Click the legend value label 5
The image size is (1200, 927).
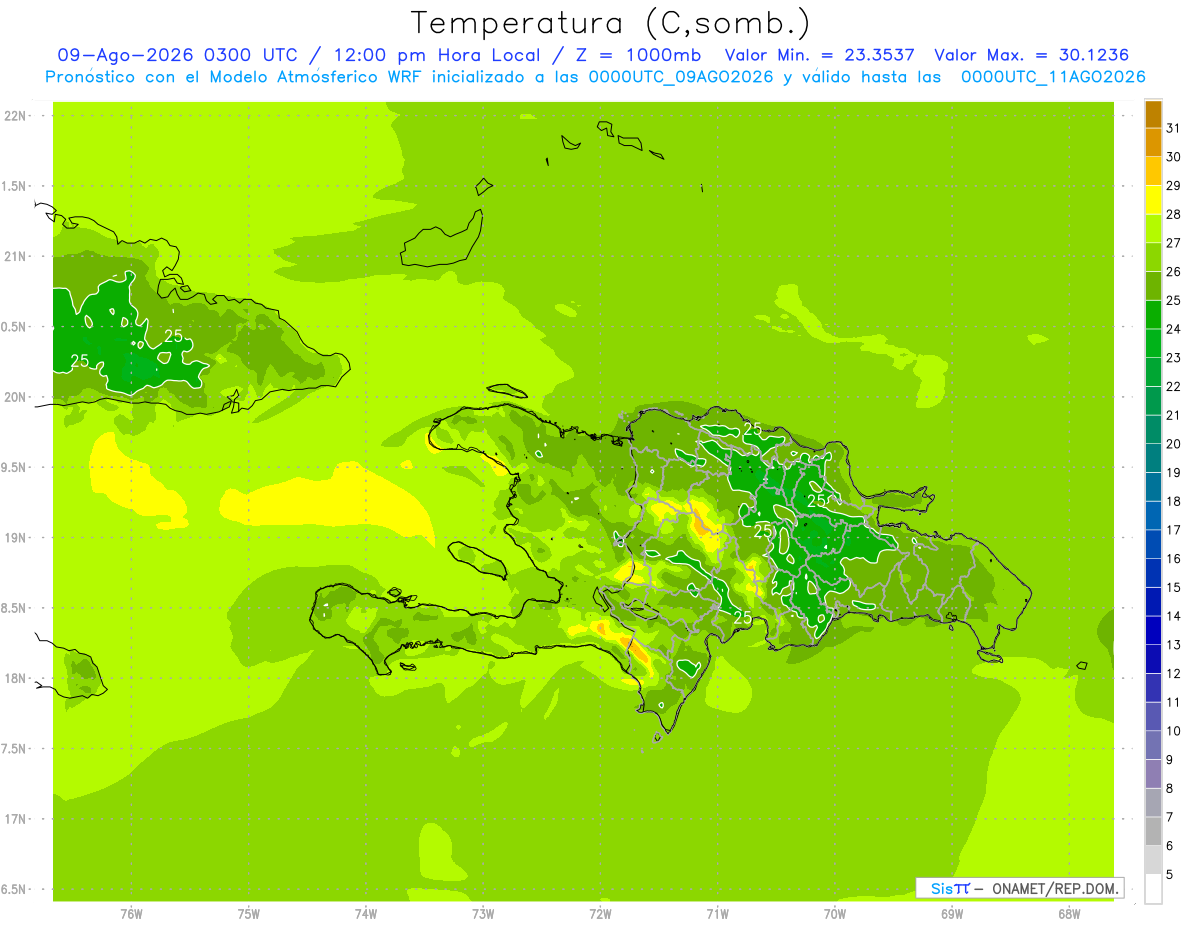pyautogui.click(x=1170, y=875)
